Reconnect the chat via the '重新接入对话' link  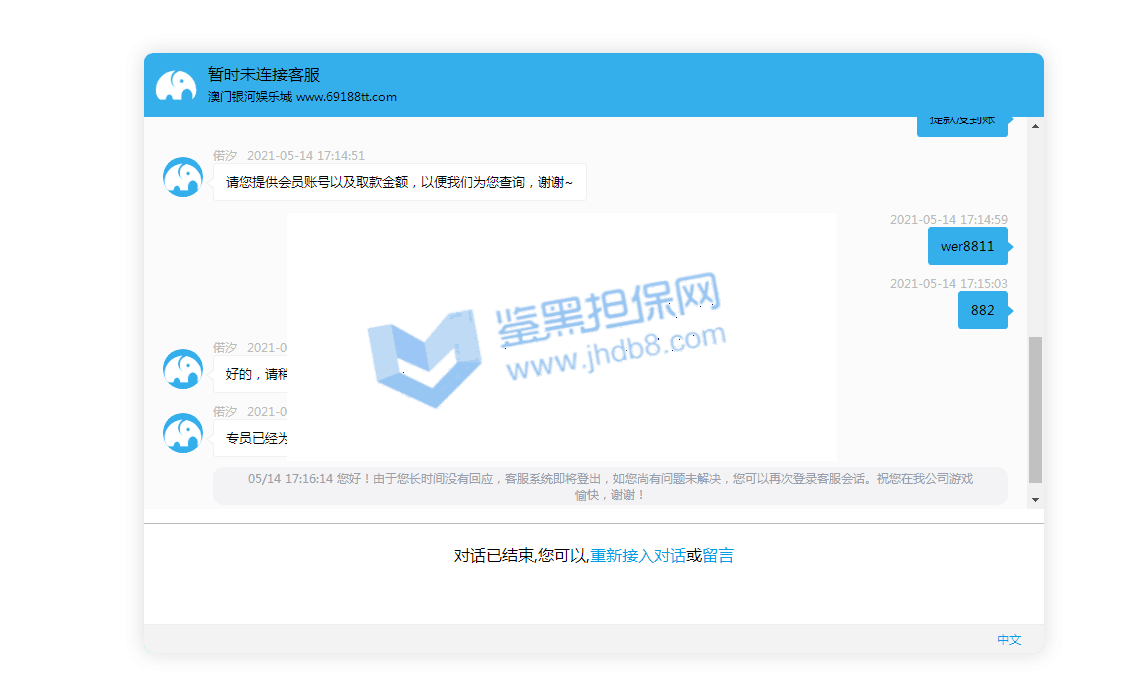tap(637, 556)
